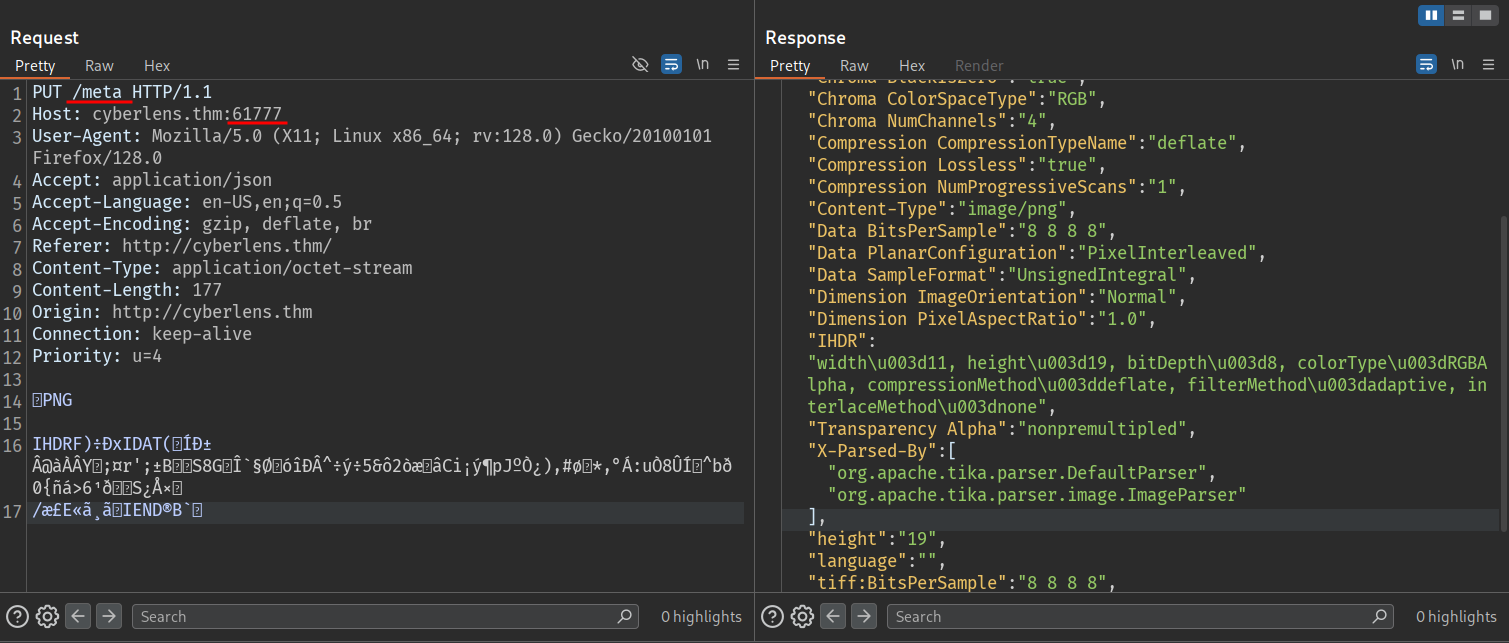Image resolution: width=1509 pixels, height=643 pixels.
Task: Go to previous match in Request search
Action: [x=78, y=616]
